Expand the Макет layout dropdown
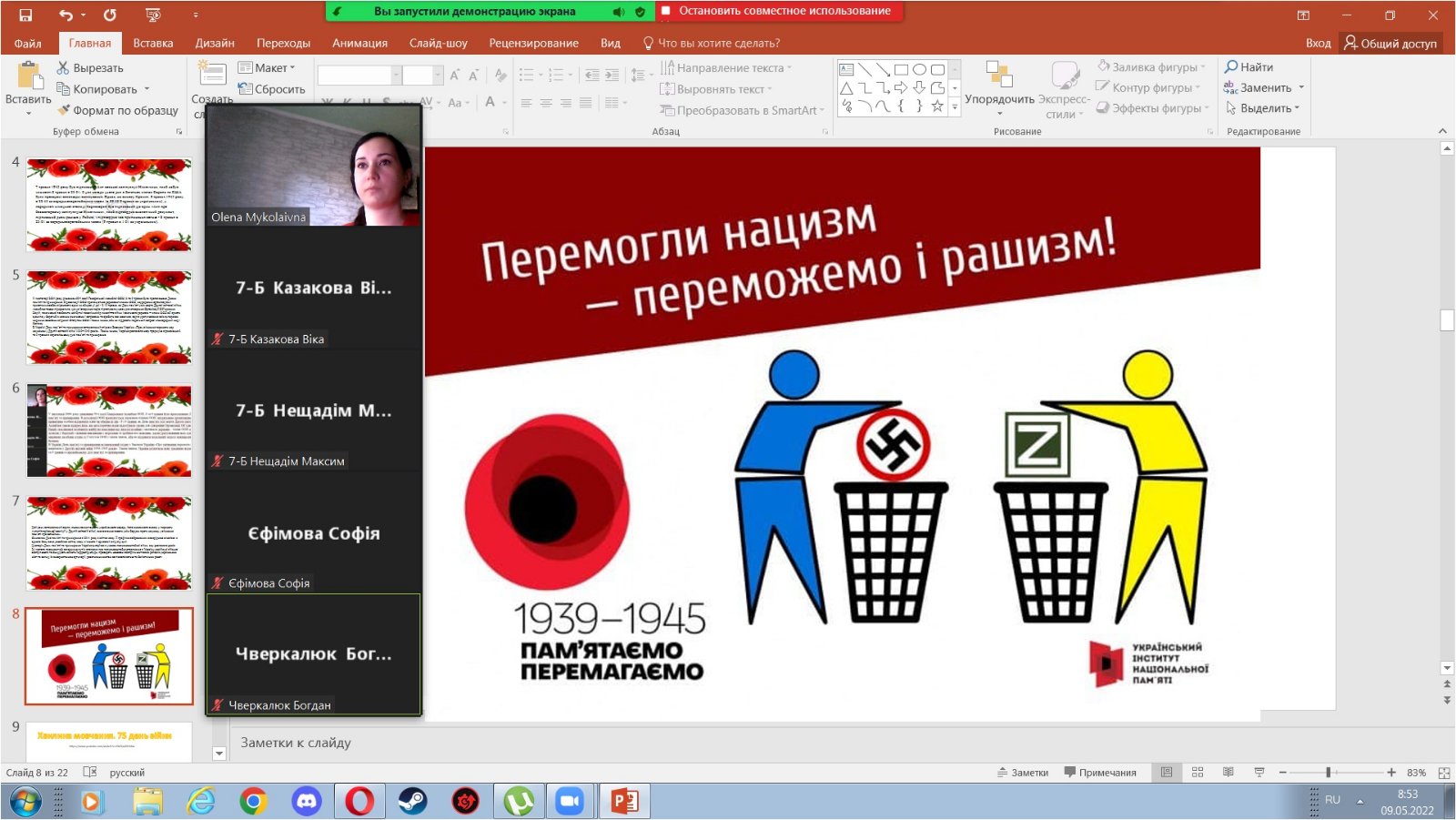Image resolution: width=1456 pixels, height=820 pixels. tap(267, 67)
